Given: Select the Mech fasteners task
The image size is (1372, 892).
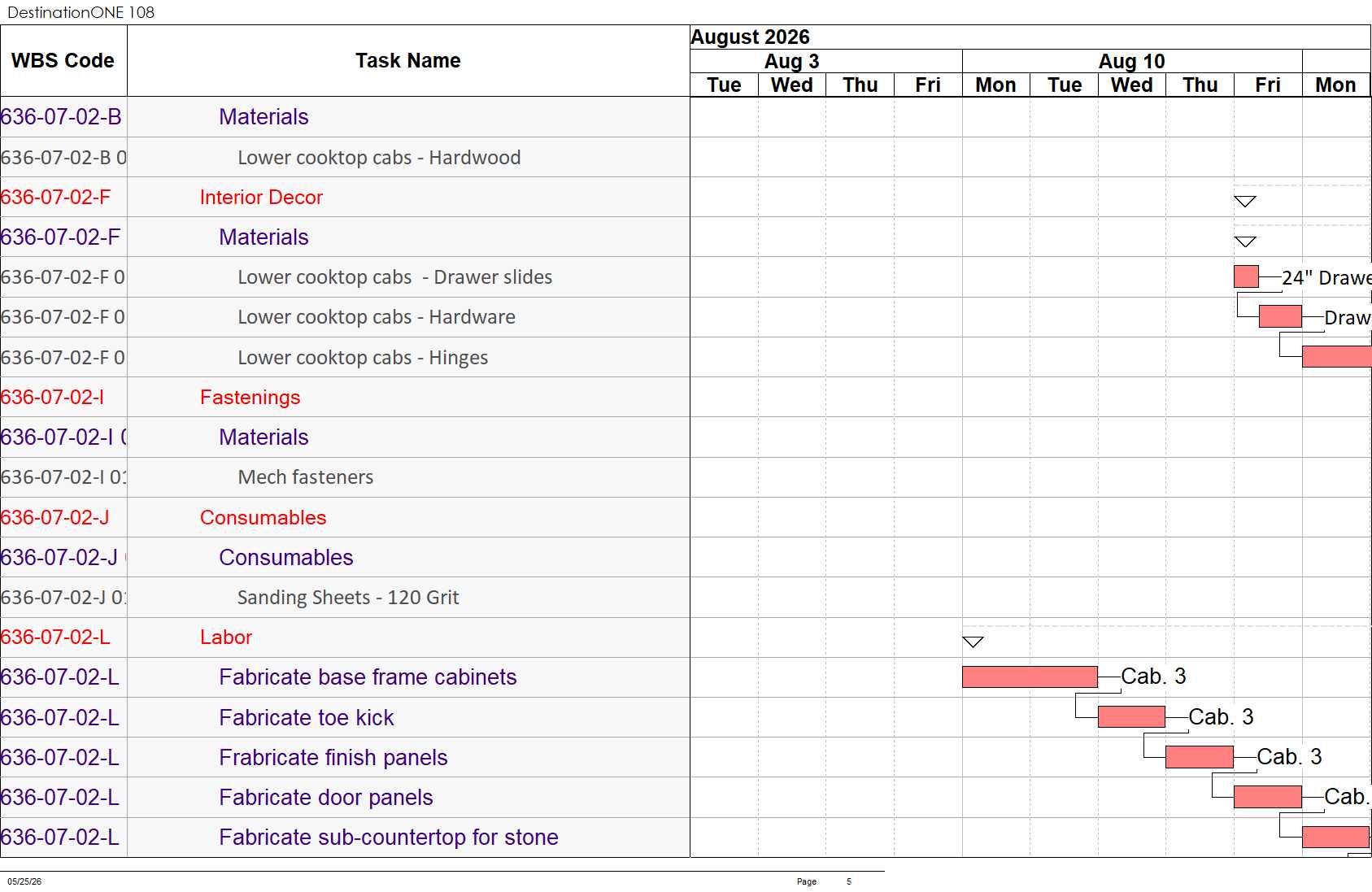Looking at the screenshot, I should tap(306, 477).
